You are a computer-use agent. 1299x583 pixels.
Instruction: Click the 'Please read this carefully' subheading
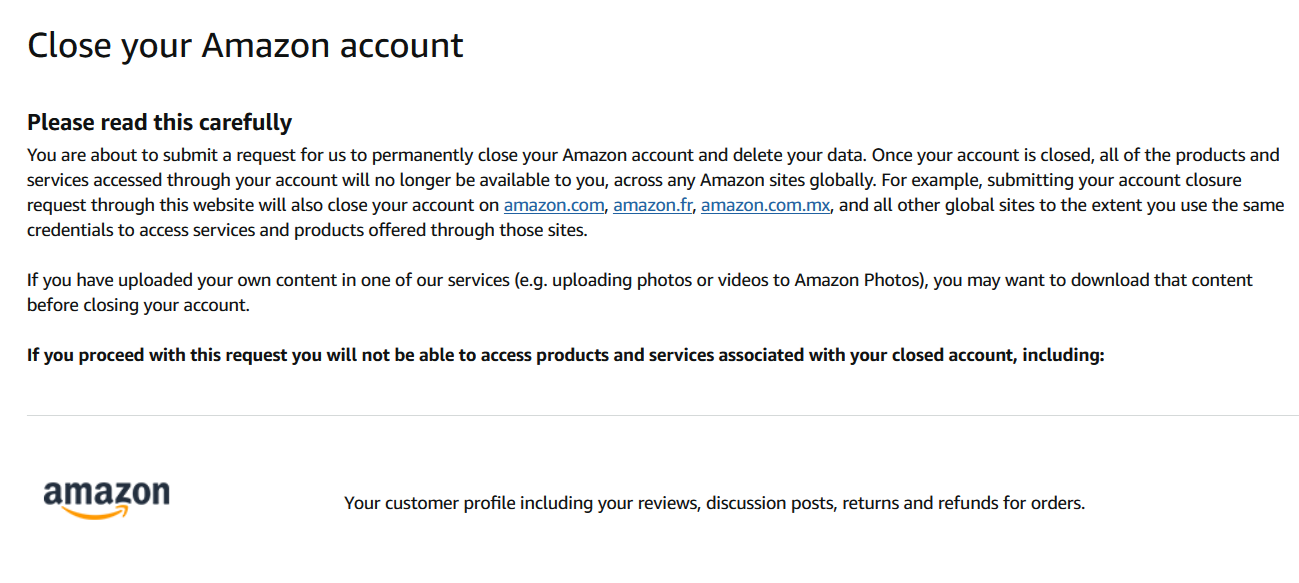click(x=158, y=121)
